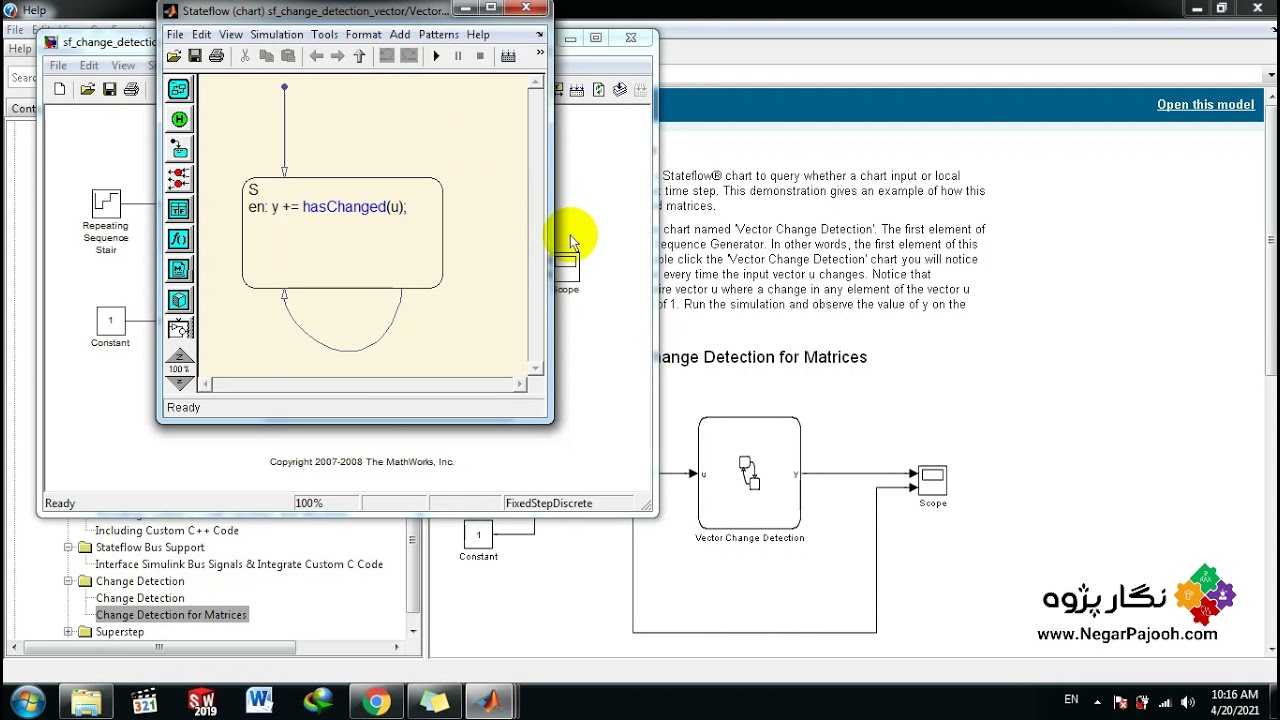This screenshot has height=720, width=1280.
Task: Click Repeating Sequence Stair block in model
Action: 106,203
